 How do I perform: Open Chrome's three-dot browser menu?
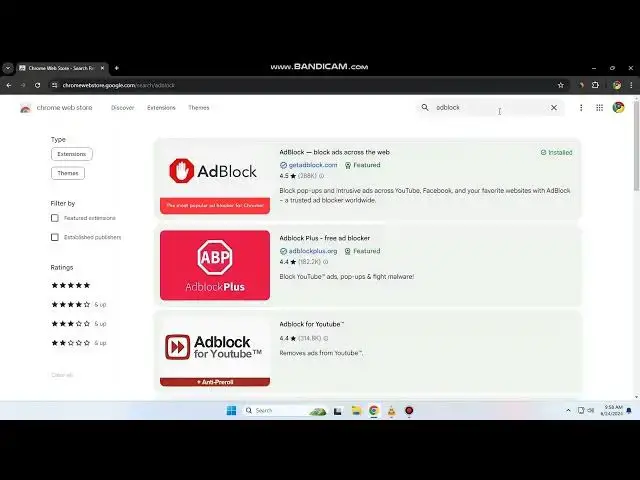point(631,85)
